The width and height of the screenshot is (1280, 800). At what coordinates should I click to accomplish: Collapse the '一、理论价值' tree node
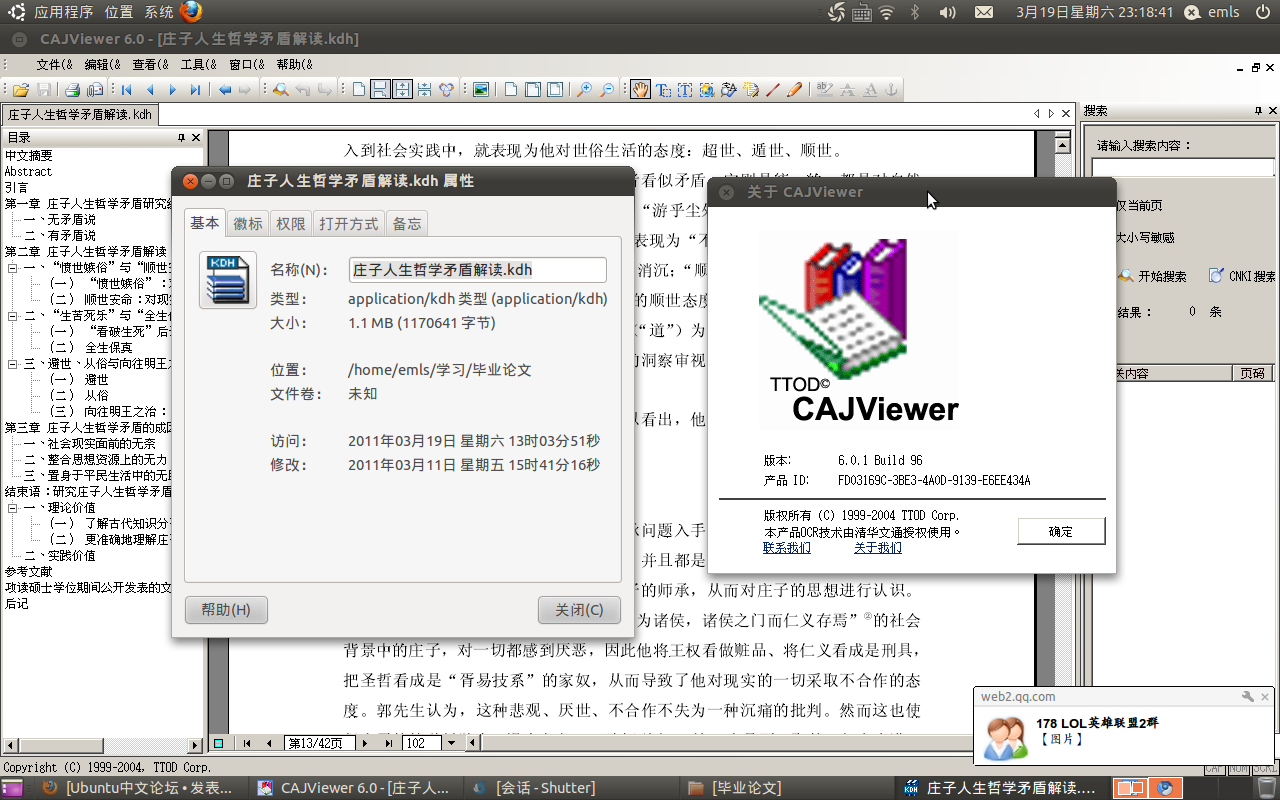point(12,508)
